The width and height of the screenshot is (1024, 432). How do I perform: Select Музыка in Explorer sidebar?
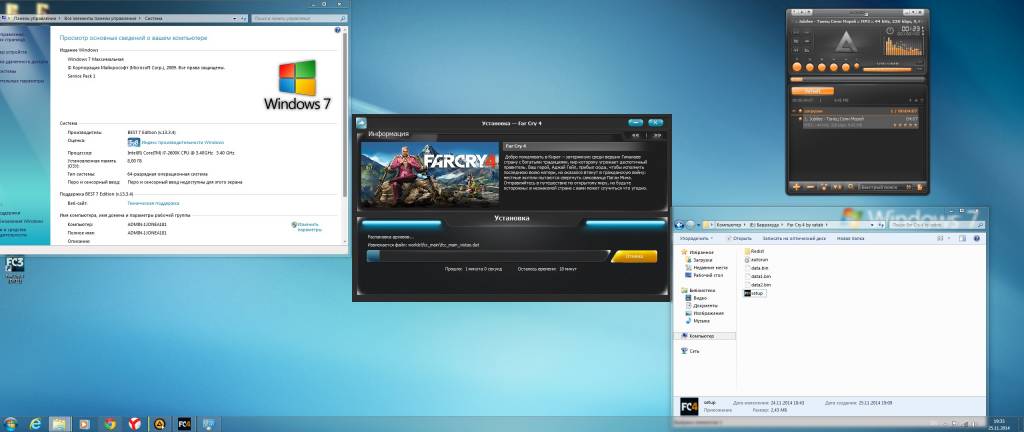[697, 321]
